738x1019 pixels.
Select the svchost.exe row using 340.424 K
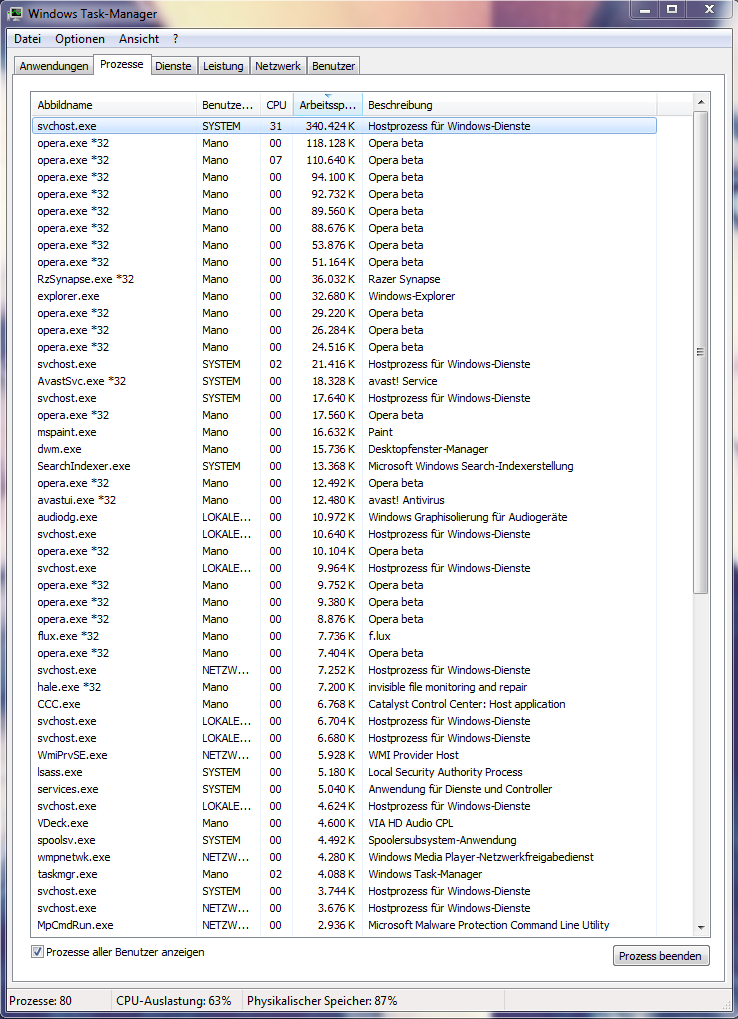(344, 126)
